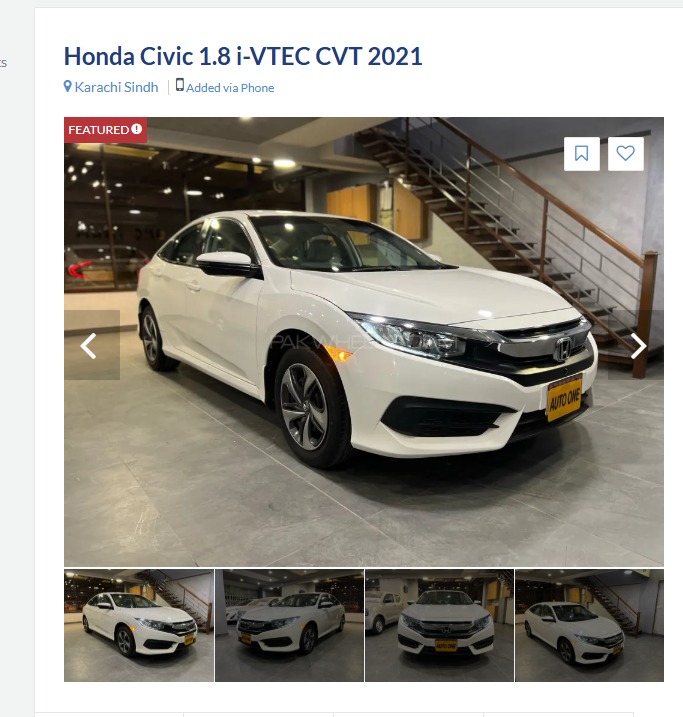683x717 pixels.
Task: Select the first thumbnail with the staircase
Action: pos(139,625)
